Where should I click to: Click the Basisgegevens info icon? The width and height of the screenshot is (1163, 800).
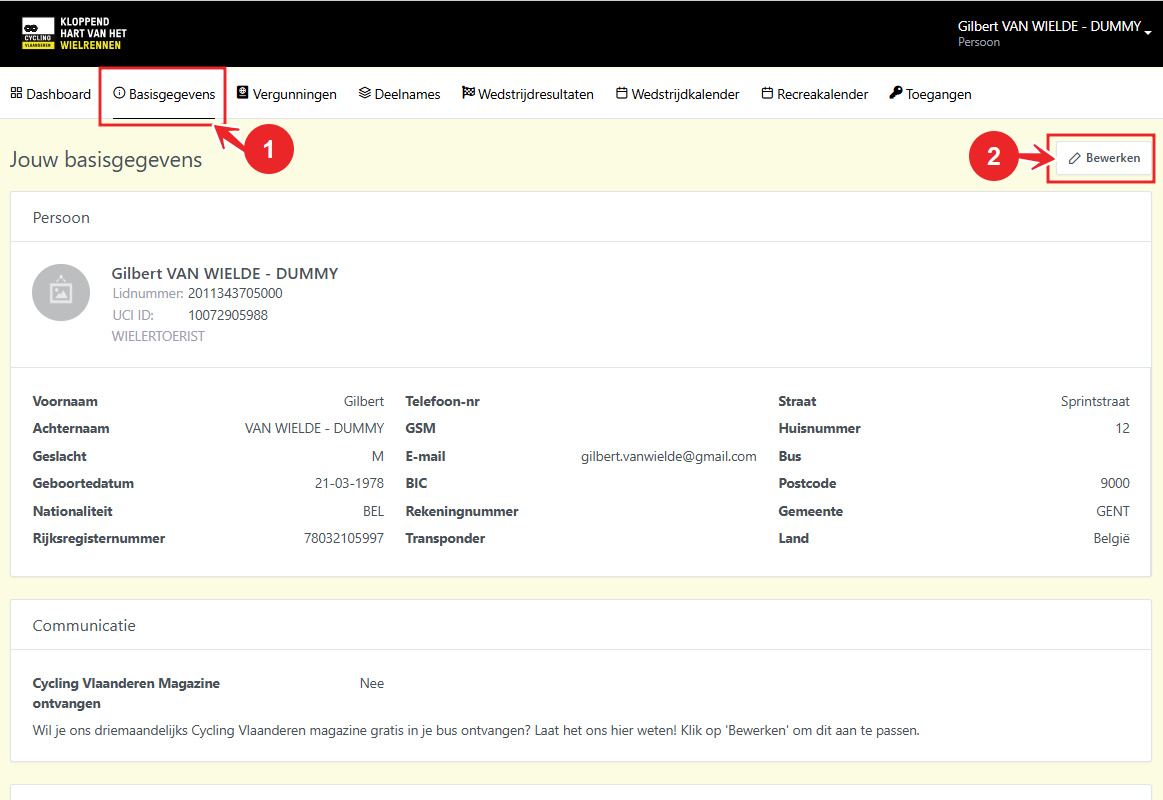119,93
